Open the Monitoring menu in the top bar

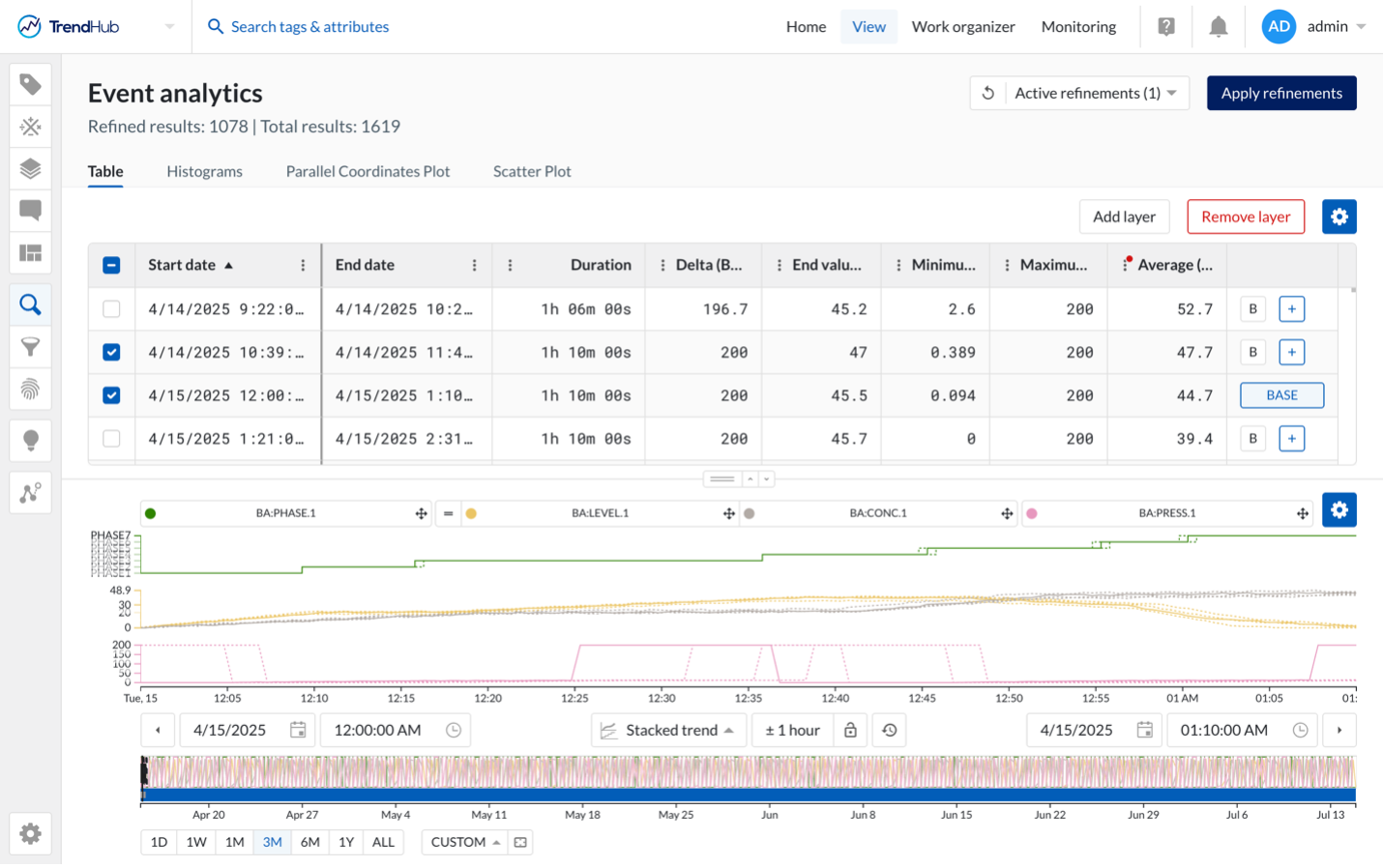tap(1077, 26)
